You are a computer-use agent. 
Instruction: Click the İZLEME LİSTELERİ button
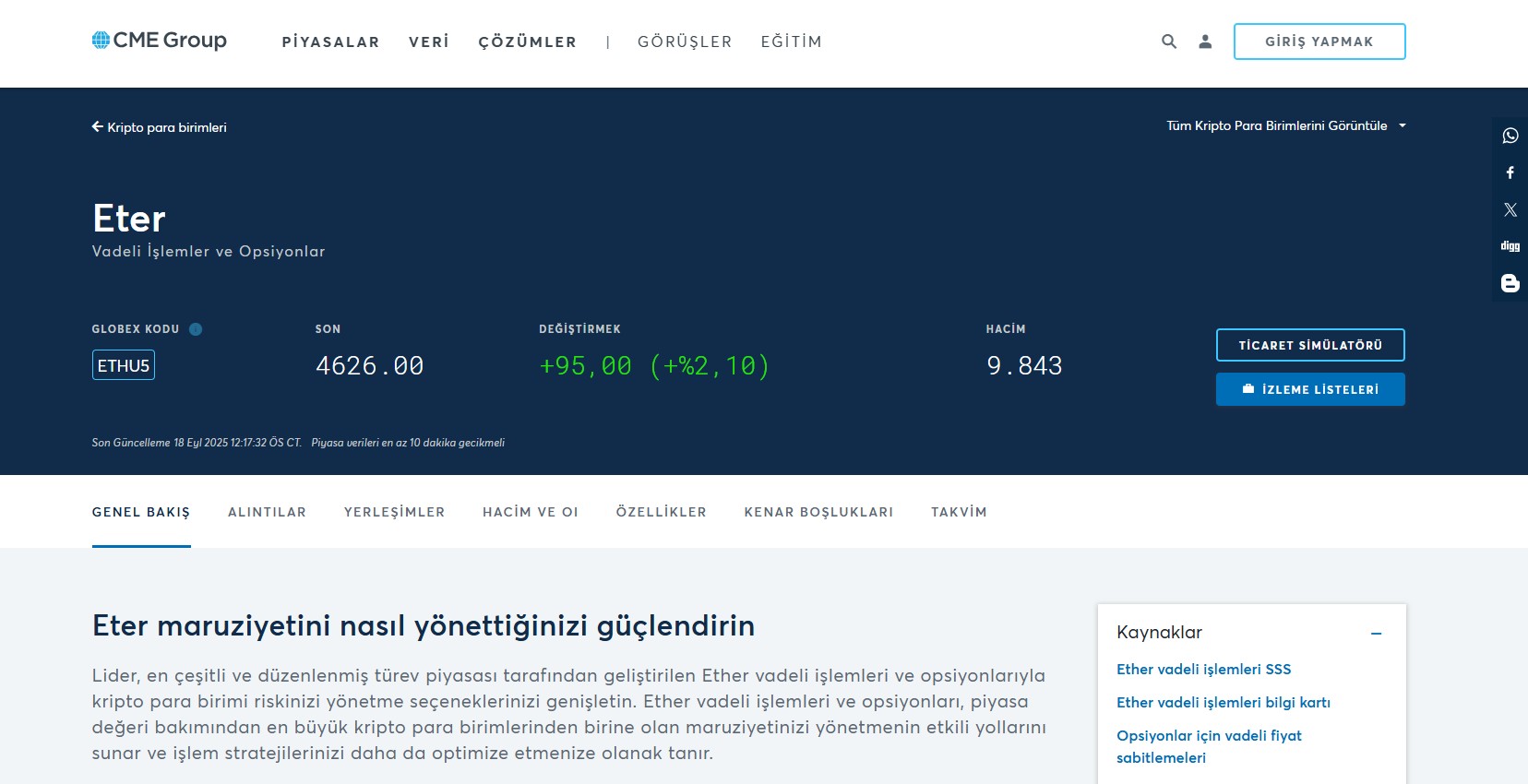pos(1310,389)
